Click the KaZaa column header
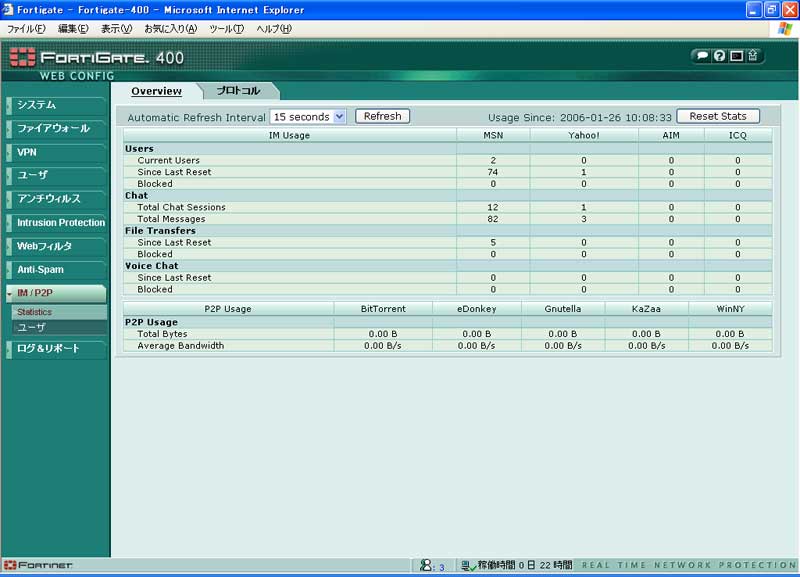Screen dimensions: 800x577 [646, 309]
